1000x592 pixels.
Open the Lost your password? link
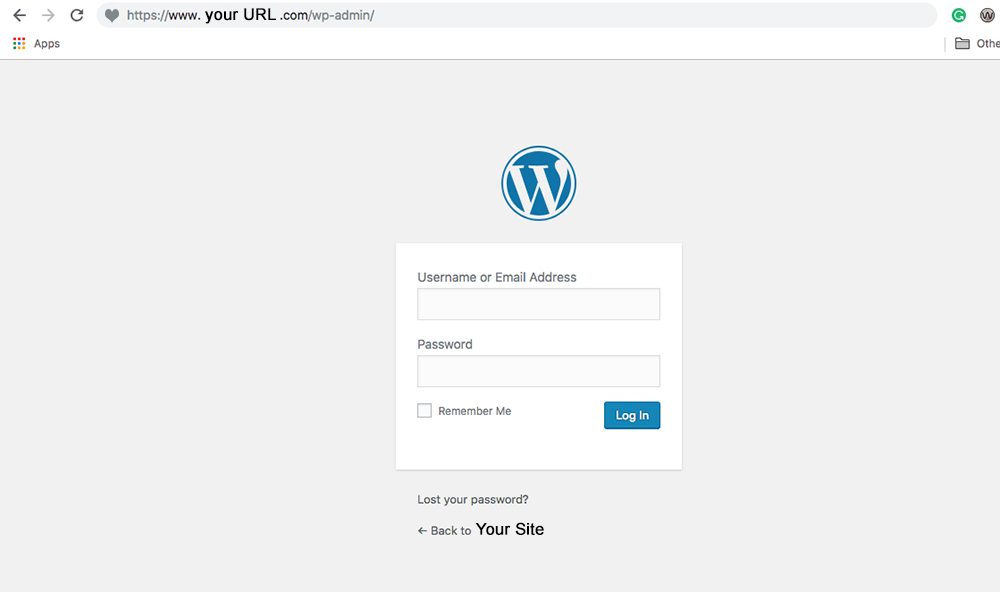(472, 499)
